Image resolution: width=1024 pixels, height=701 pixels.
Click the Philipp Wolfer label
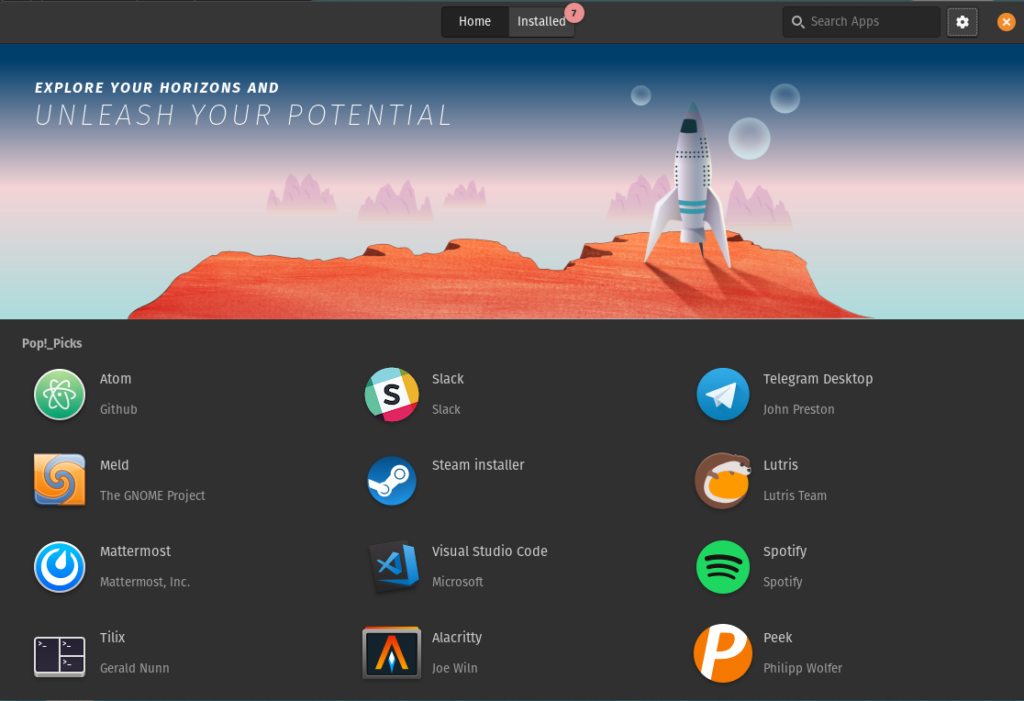coord(803,668)
